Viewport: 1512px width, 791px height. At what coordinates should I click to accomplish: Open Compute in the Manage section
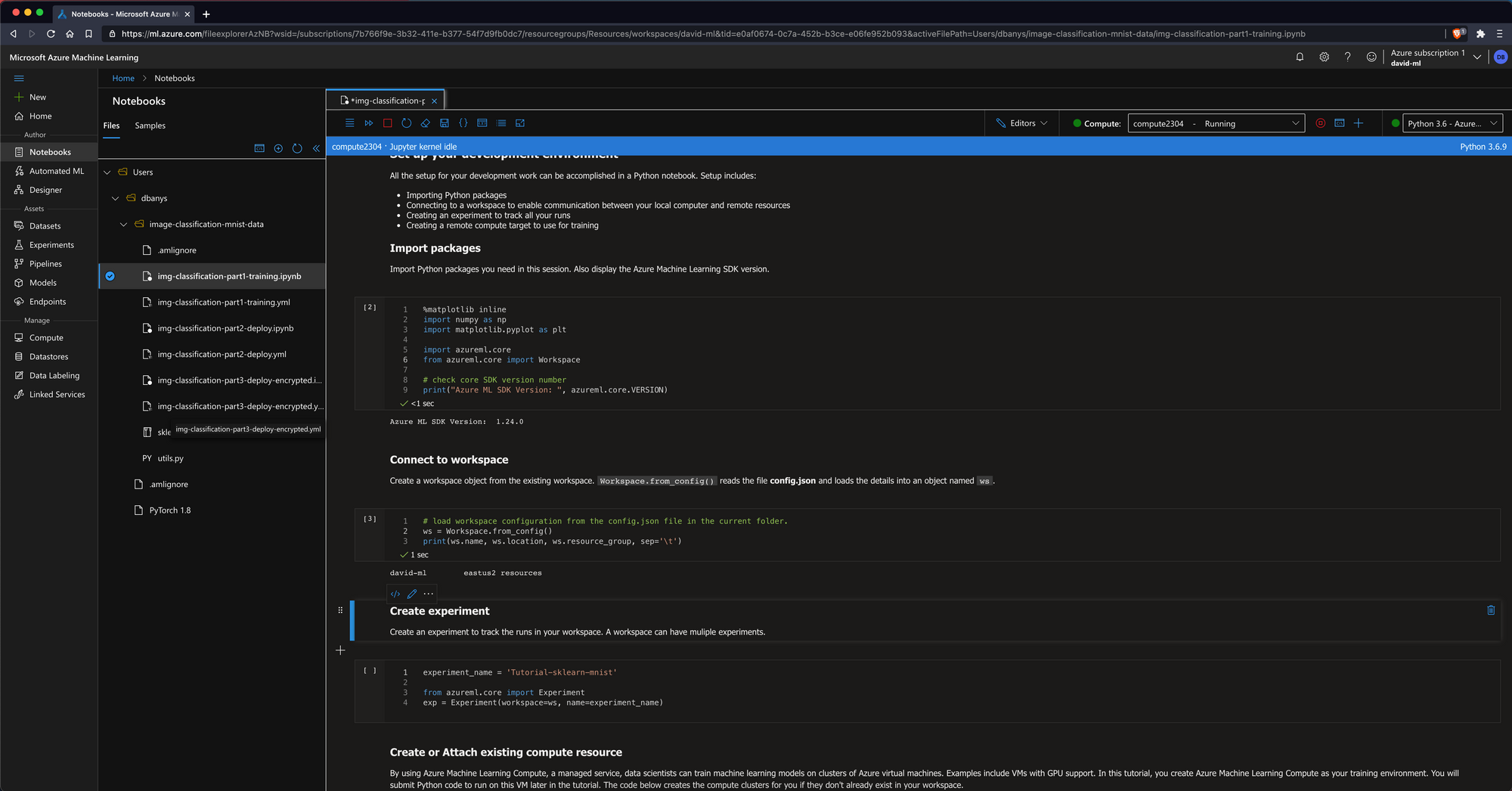click(x=49, y=338)
